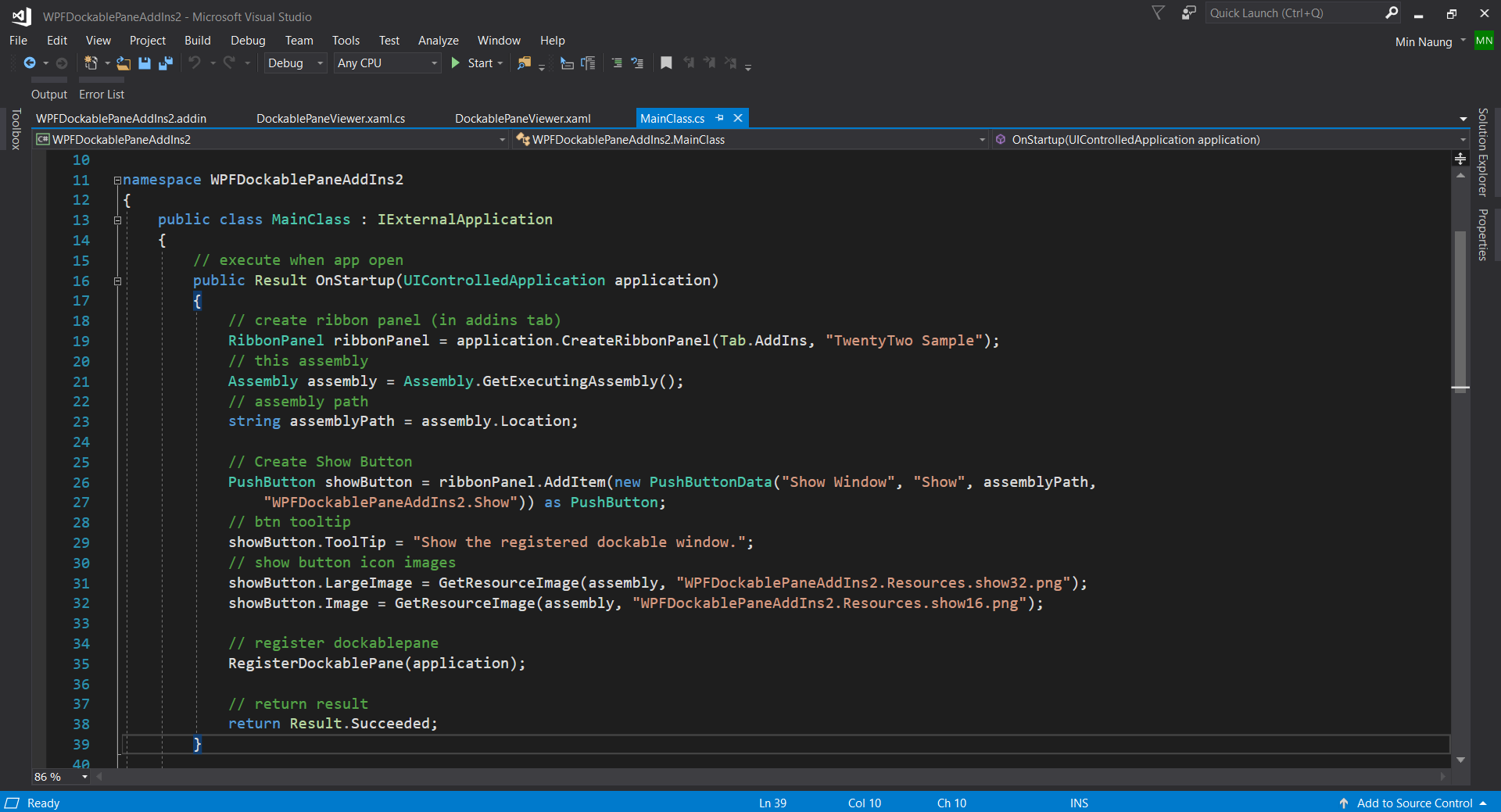
Task: Switch to the DockablePaneViewer.xaml tab
Action: [522, 118]
